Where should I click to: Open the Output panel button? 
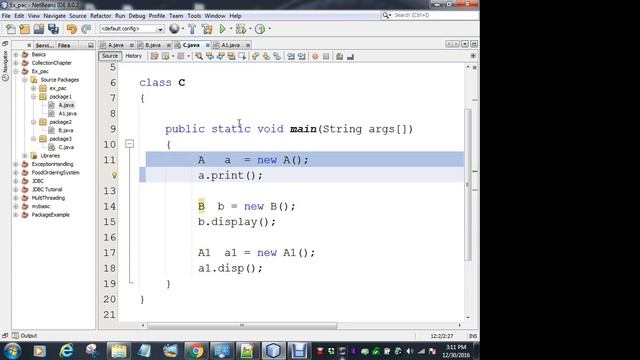[24, 336]
